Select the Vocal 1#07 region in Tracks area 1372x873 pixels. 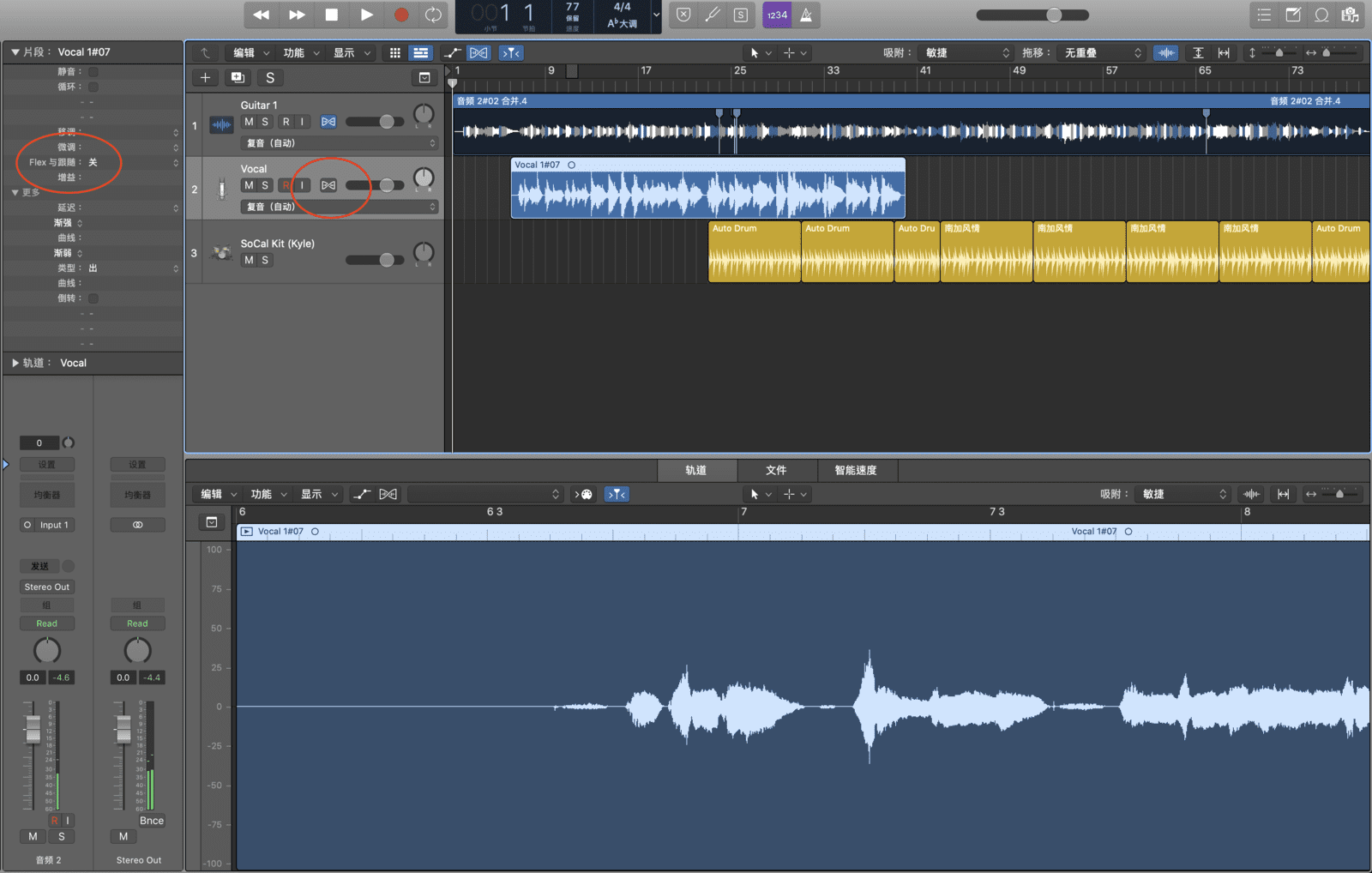pyautogui.click(x=708, y=188)
